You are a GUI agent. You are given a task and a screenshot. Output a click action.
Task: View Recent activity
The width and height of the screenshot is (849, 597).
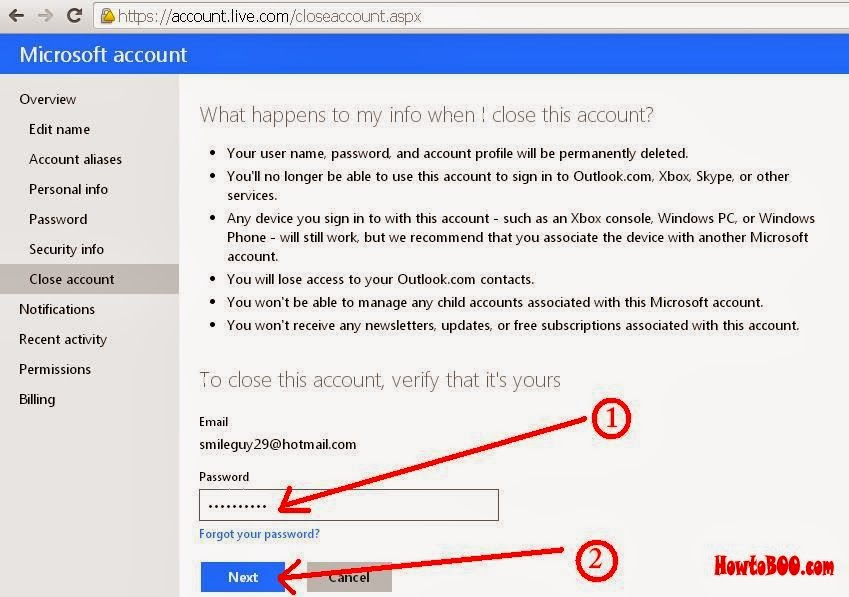pos(63,339)
